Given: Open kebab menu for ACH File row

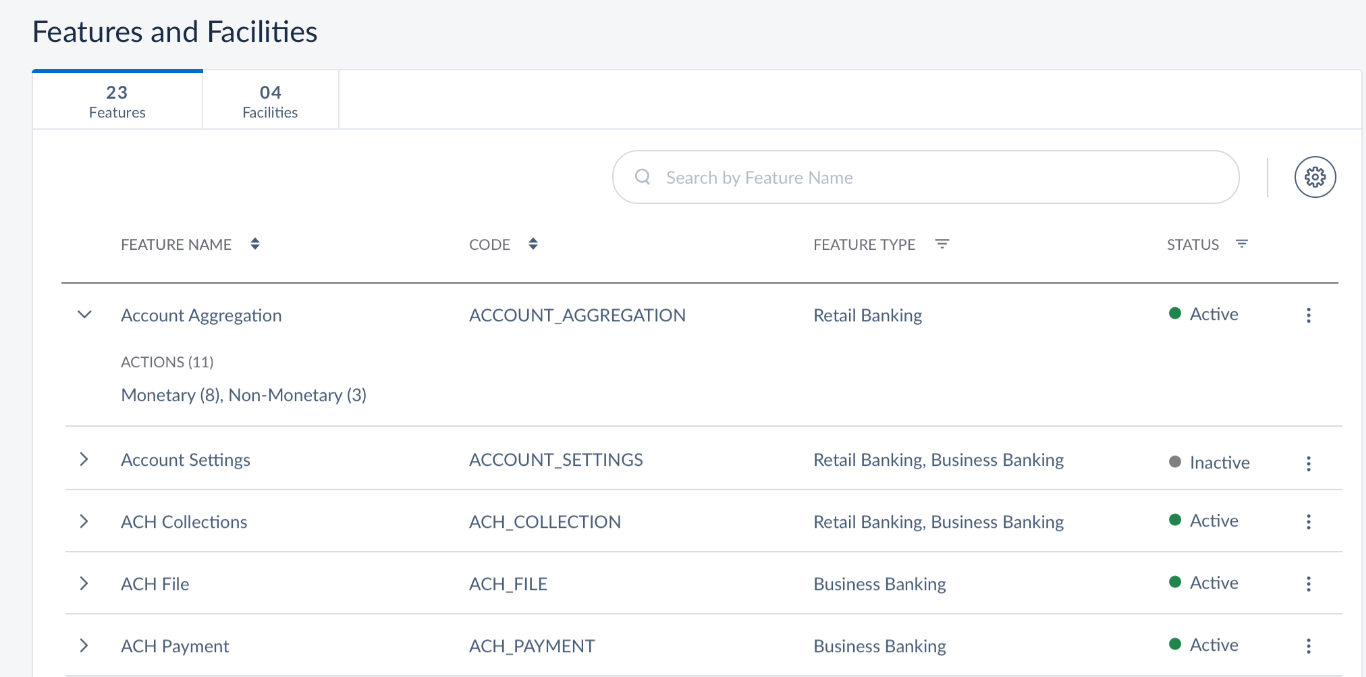Looking at the screenshot, I should [1308, 584].
